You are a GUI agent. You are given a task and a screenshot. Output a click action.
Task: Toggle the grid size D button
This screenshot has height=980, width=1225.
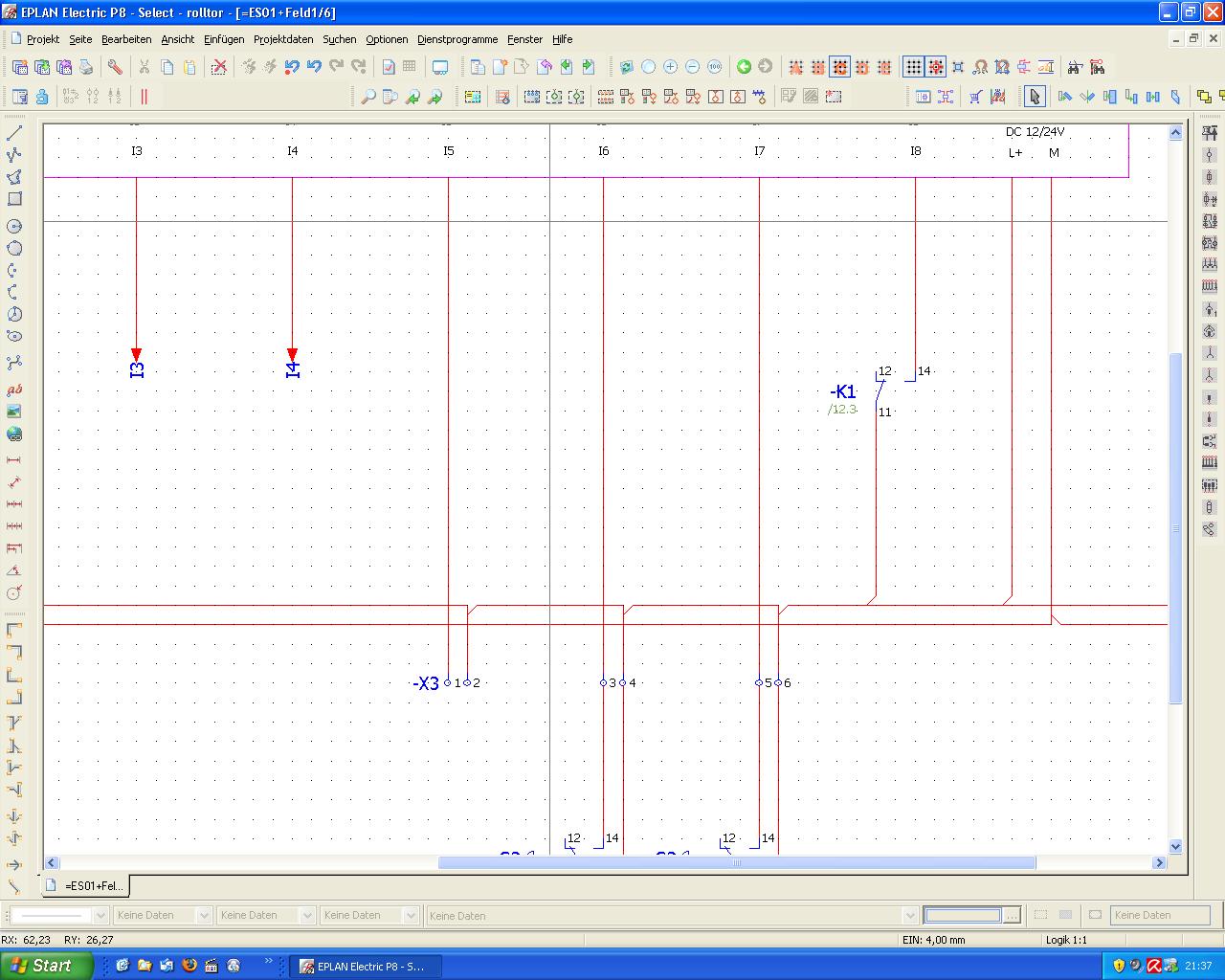pyautogui.click(x=861, y=67)
